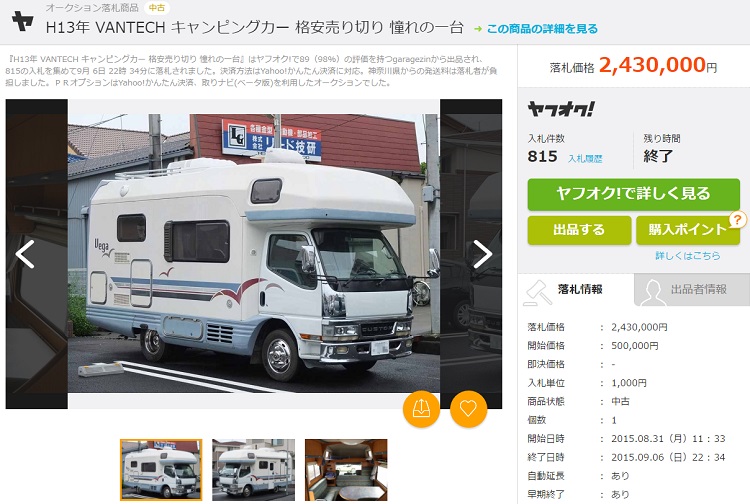Screen dimensions: 750x504
Task: Show previous photo with left arrow
Action: (x=25, y=254)
